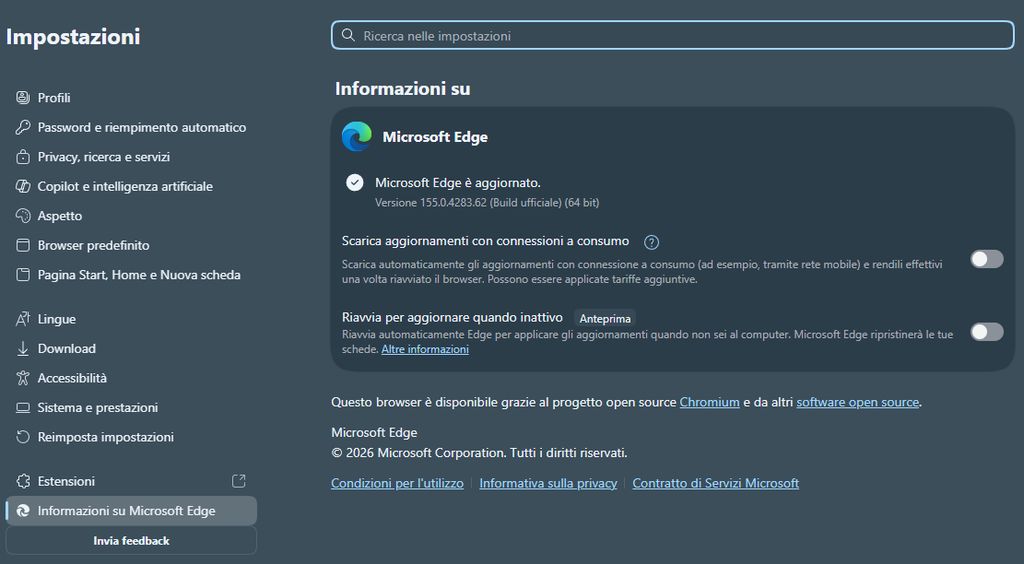1024x564 pixels.
Task: Click the Download arrow icon
Action: pyautogui.click(x=23, y=349)
